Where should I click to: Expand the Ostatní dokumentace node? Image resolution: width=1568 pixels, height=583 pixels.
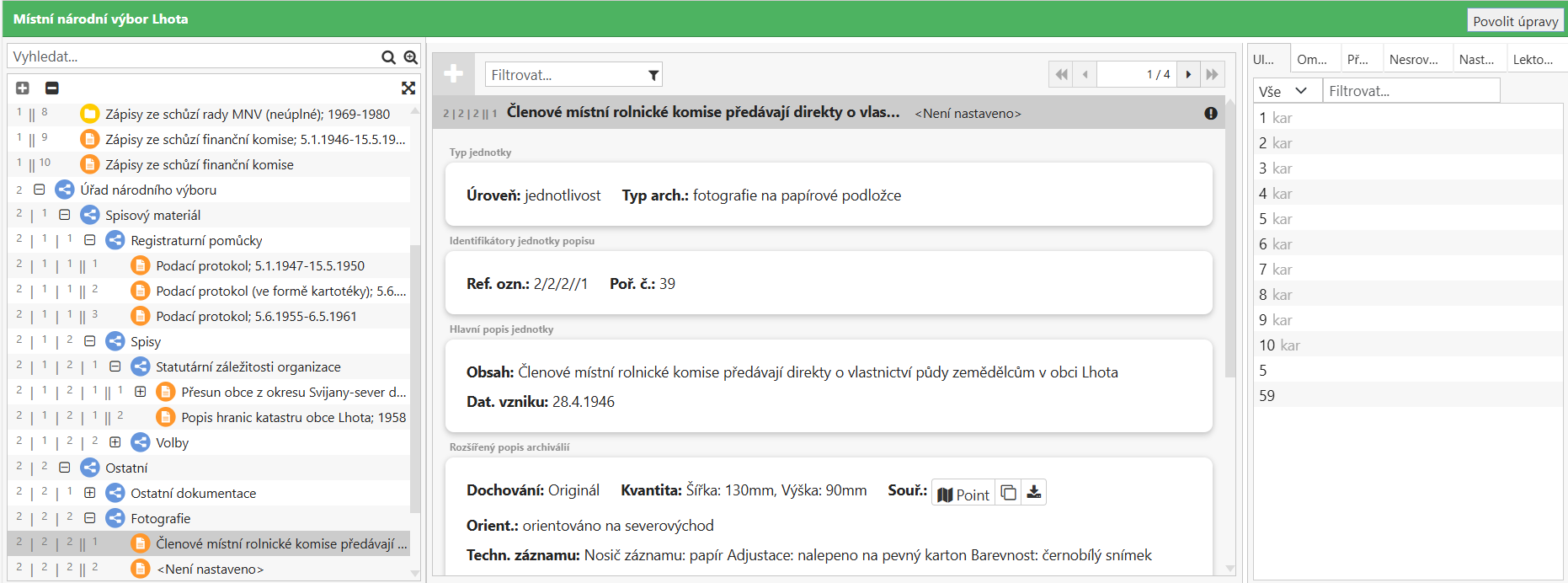coord(90,493)
